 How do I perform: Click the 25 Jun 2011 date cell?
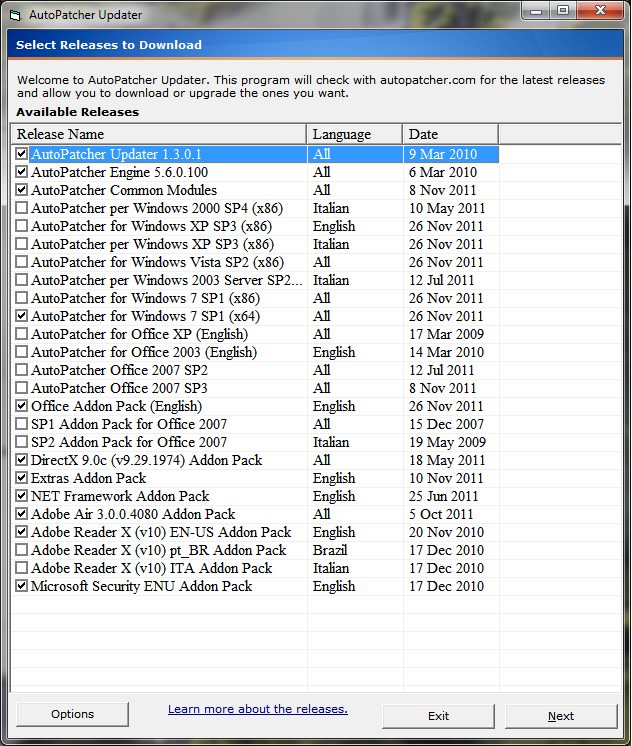click(x=444, y=496)
